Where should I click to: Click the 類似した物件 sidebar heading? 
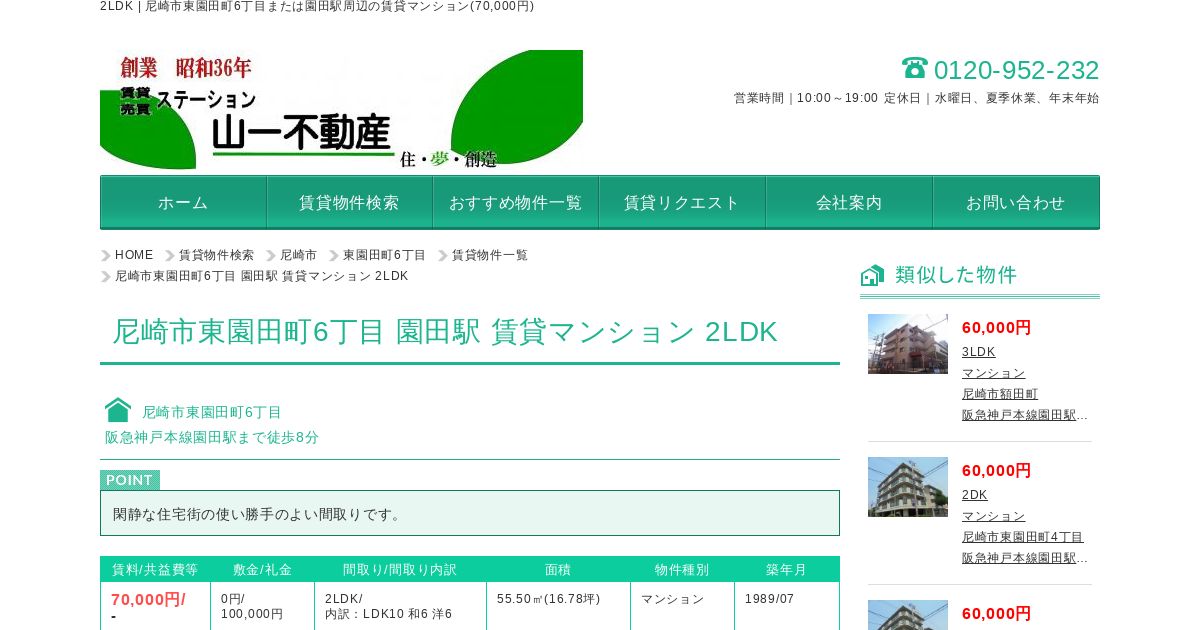tap(956, 275)
